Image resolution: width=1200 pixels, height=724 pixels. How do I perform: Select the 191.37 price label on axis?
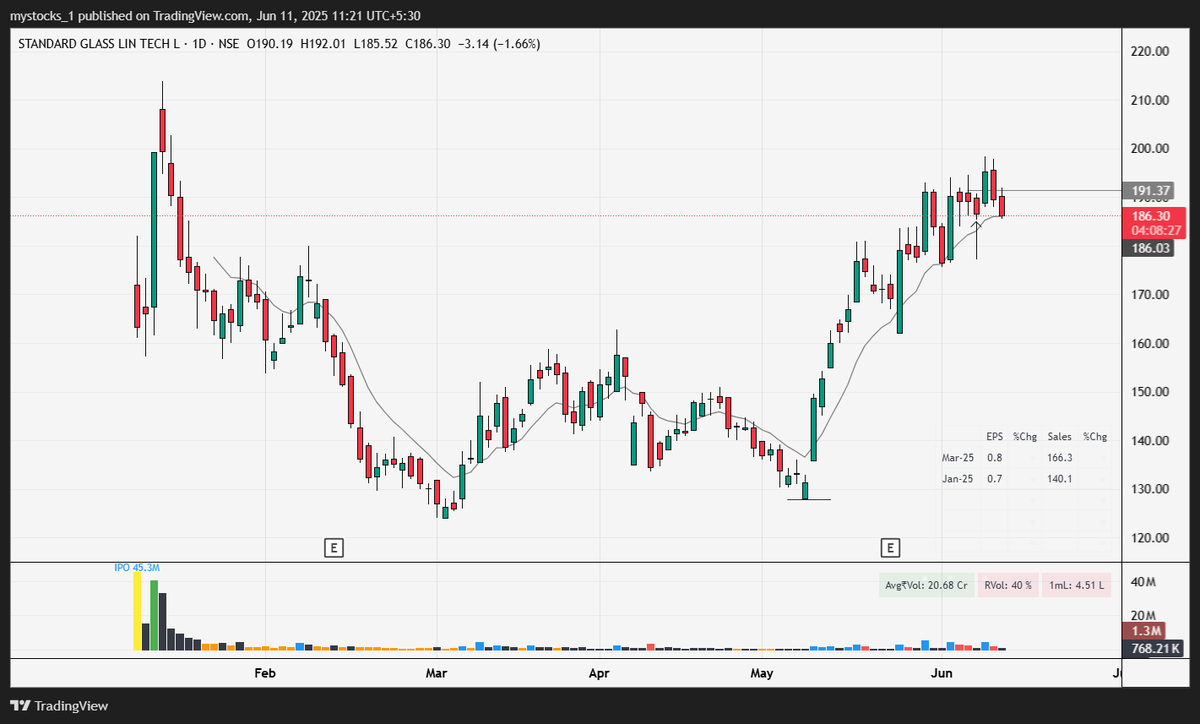click(1150, 191)
